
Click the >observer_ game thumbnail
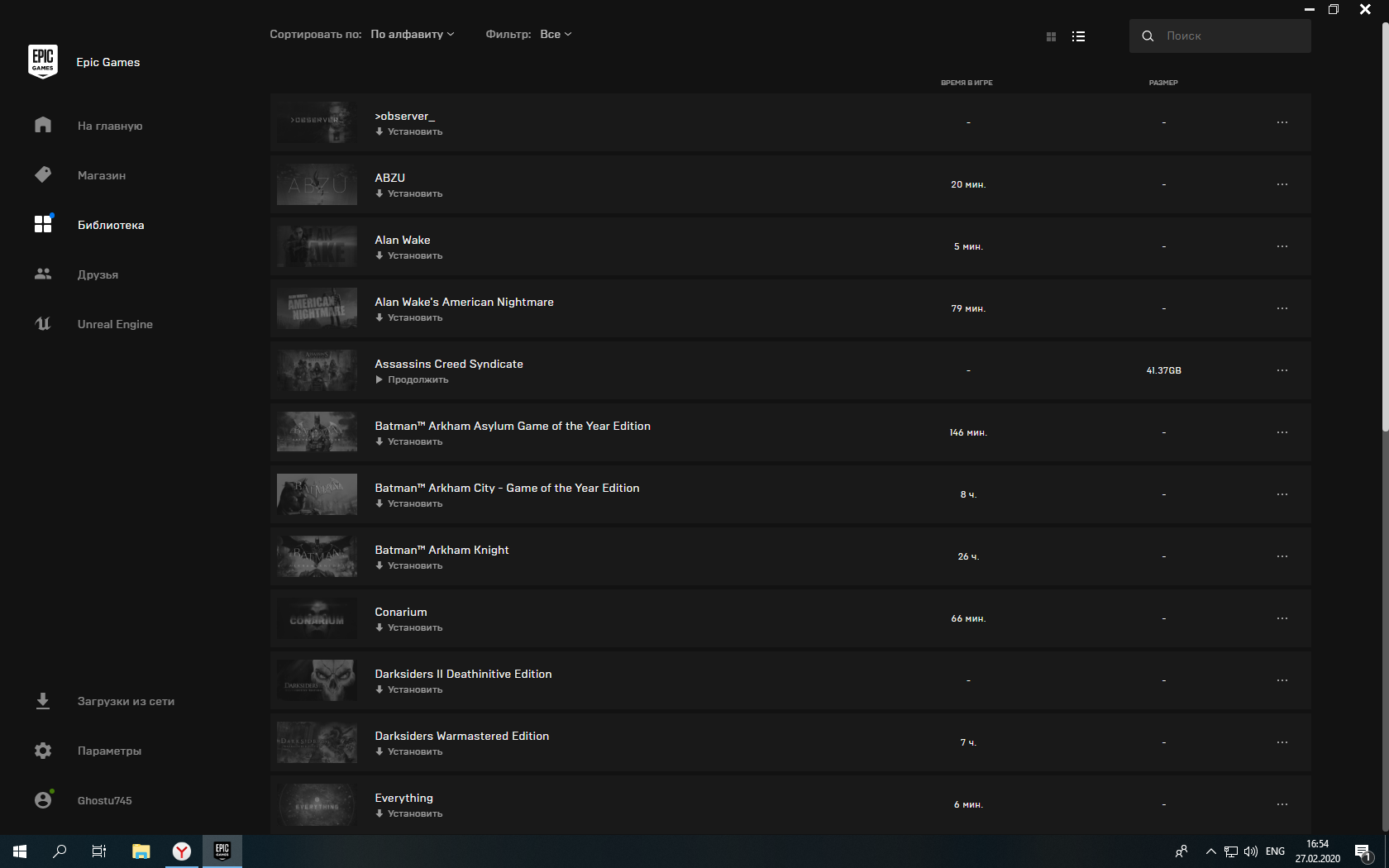[x=317, y=122]
